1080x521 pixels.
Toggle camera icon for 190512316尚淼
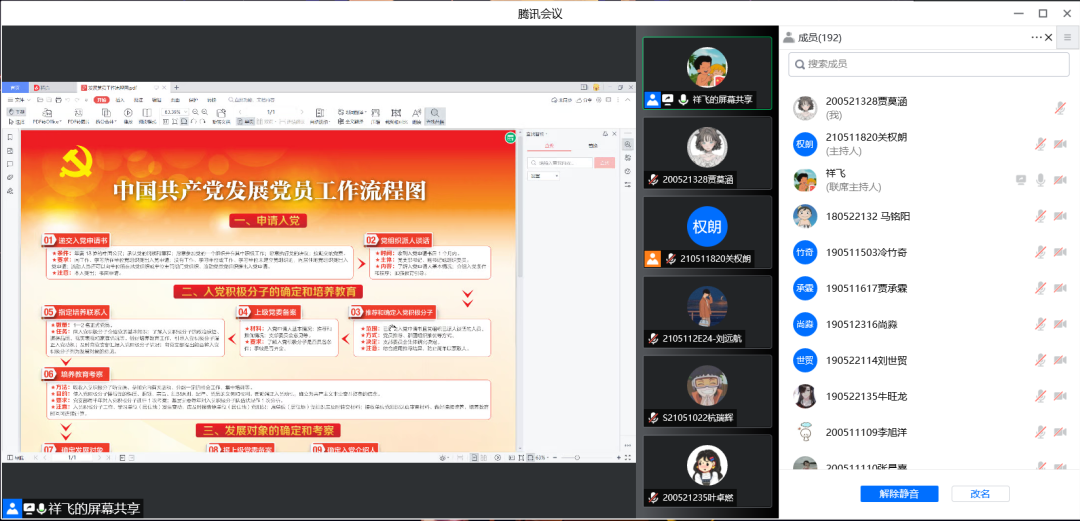point(1060,324)
